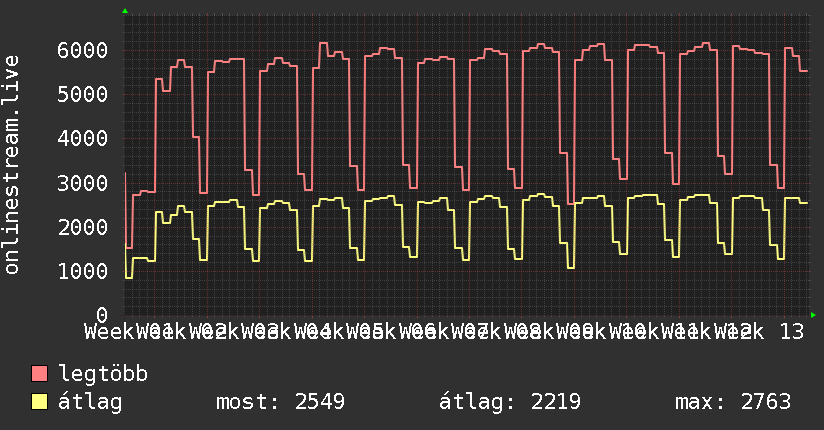The height and width of the screenshot is (430, 824).
Task: Click the 2000 y-axis label
Action: 83,227
